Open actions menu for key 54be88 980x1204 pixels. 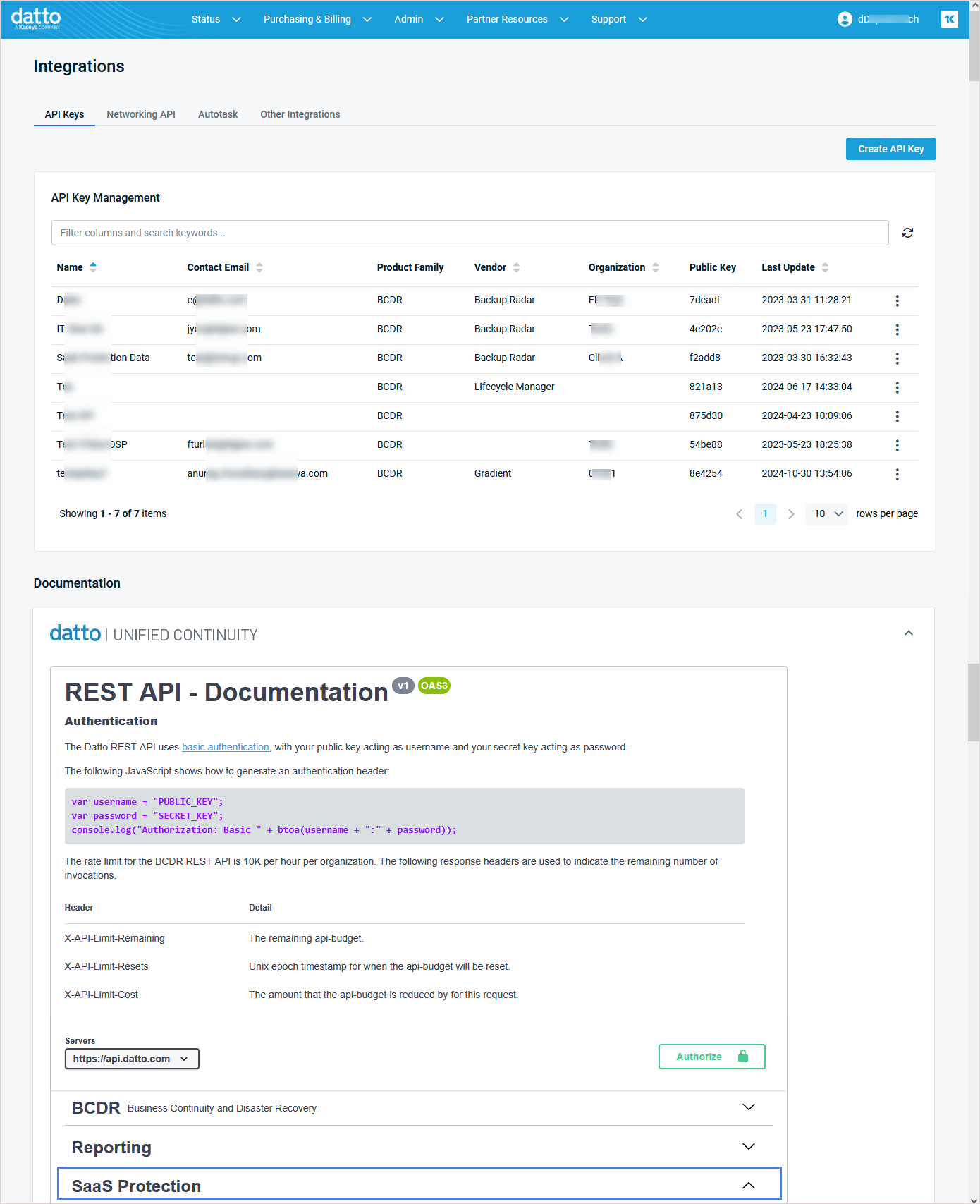[897, 445]
